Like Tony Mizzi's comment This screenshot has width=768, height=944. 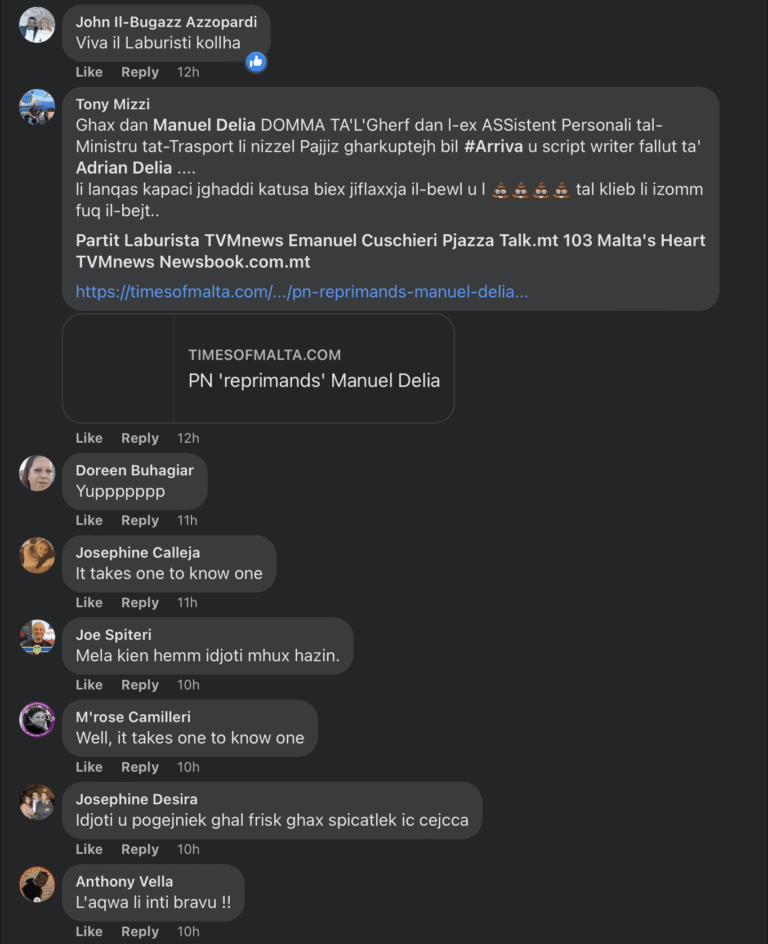(x=89, y=438)
